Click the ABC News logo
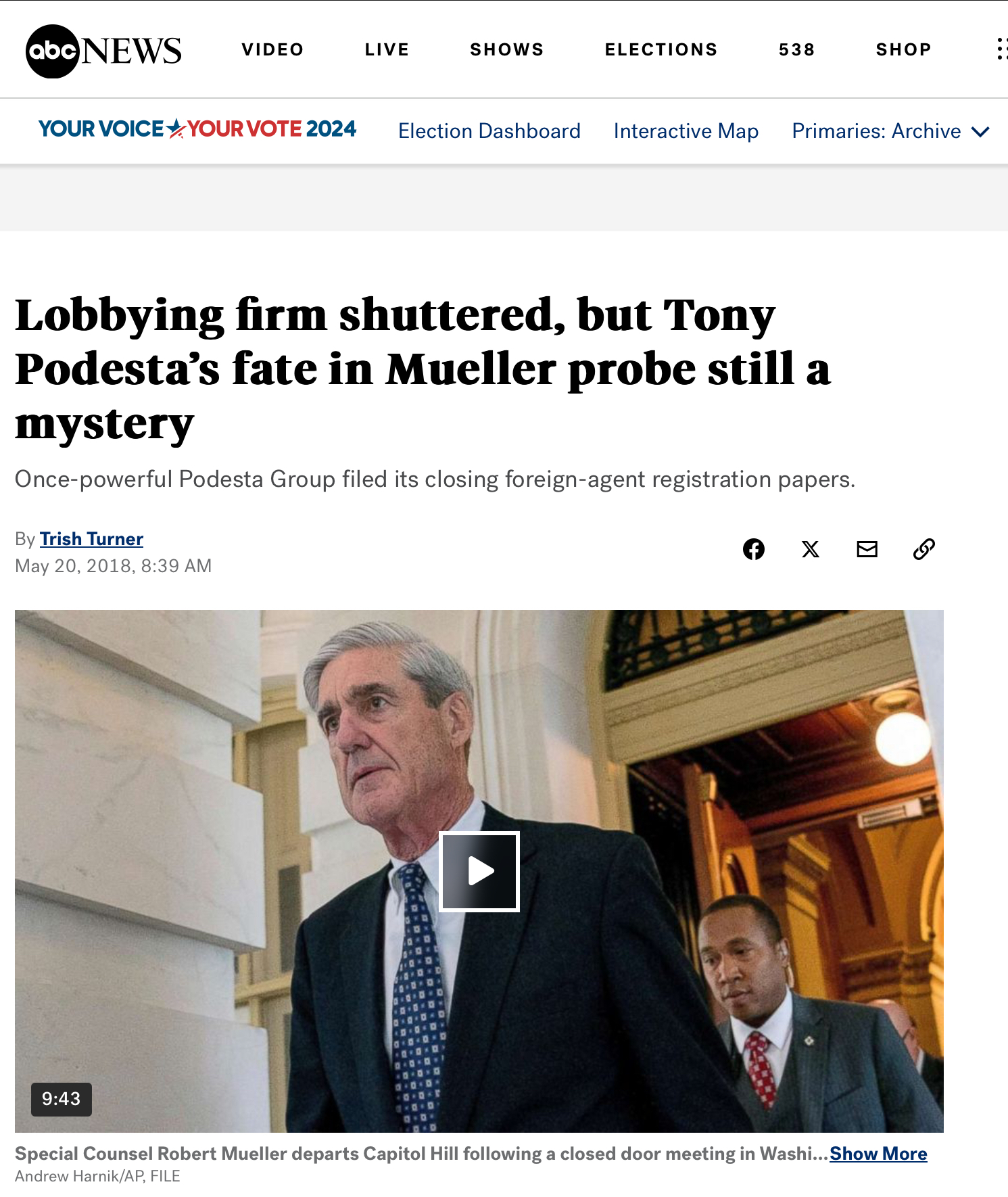Screen dimensions: 1008x1197 click(x=103, y=51)
